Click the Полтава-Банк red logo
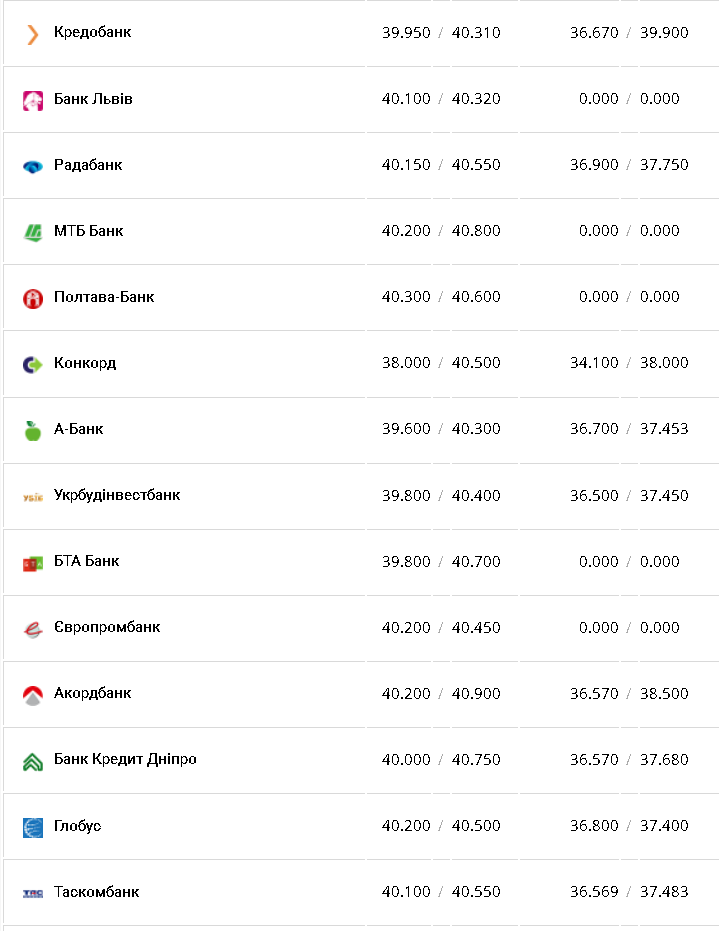This screenshot has height=931, width=719. point(33,298)
